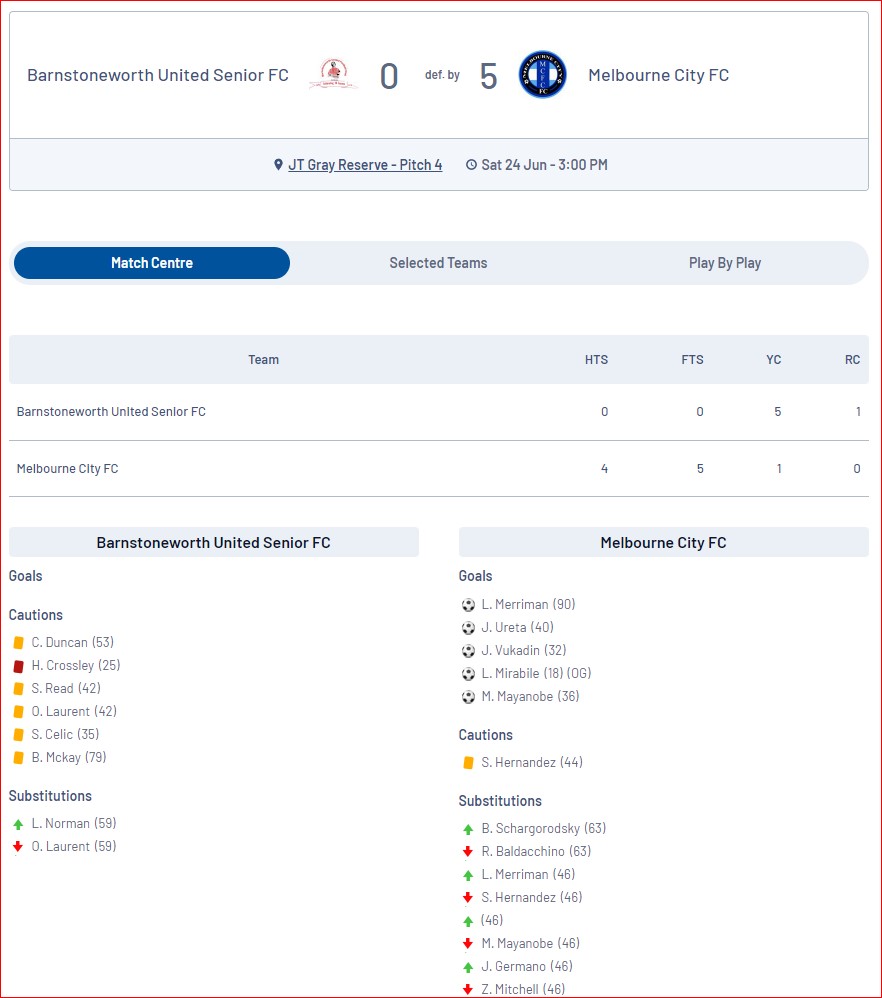The width and height of the screenshot is (882, 998).
Task: Click the Melbourne City FC club crest
Action: click(x=542, y=74)
